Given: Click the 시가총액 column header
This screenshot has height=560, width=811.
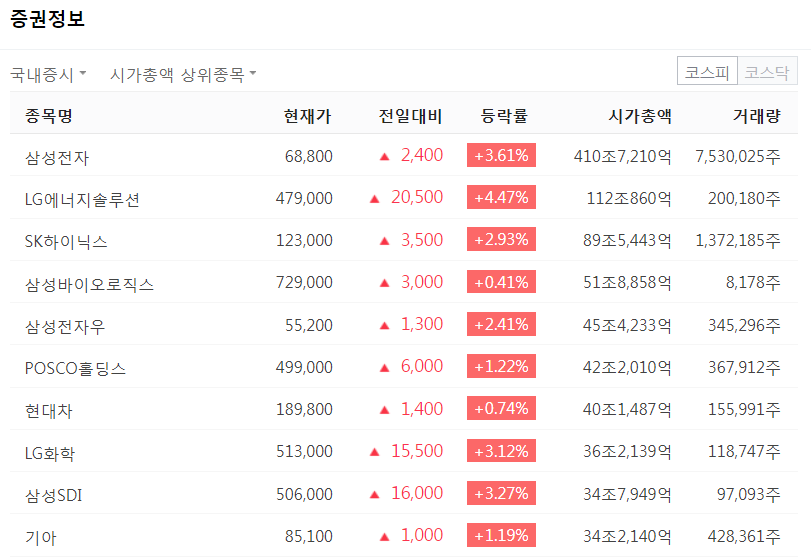Looking at the screenshot, I should pyautogui.click(x=640, y=115).
